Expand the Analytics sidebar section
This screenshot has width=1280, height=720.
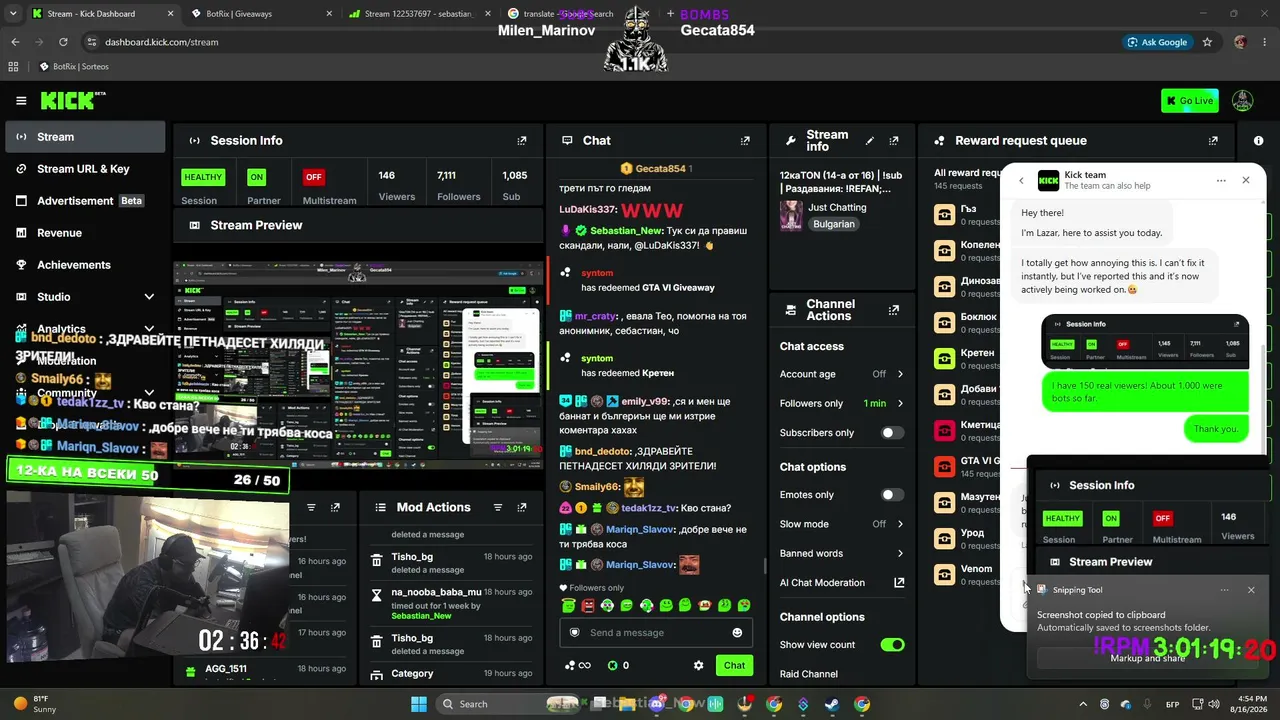[149, 329]
